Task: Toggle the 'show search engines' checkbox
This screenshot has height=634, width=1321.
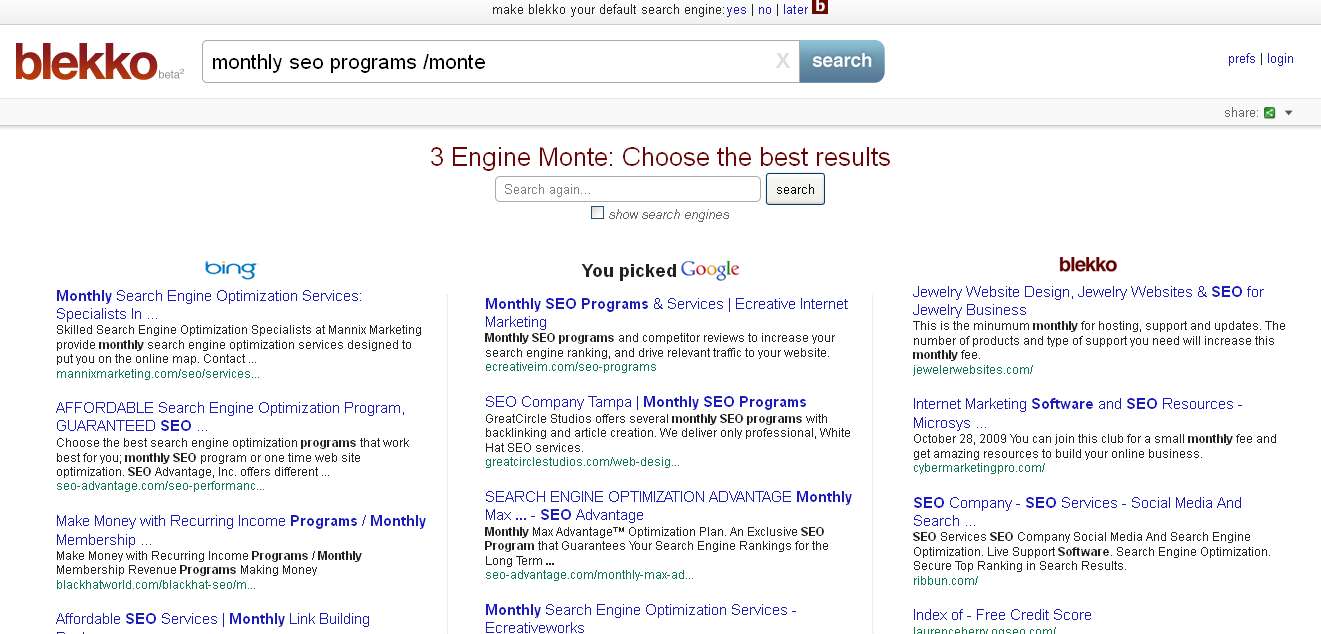Action: (597, 213)
